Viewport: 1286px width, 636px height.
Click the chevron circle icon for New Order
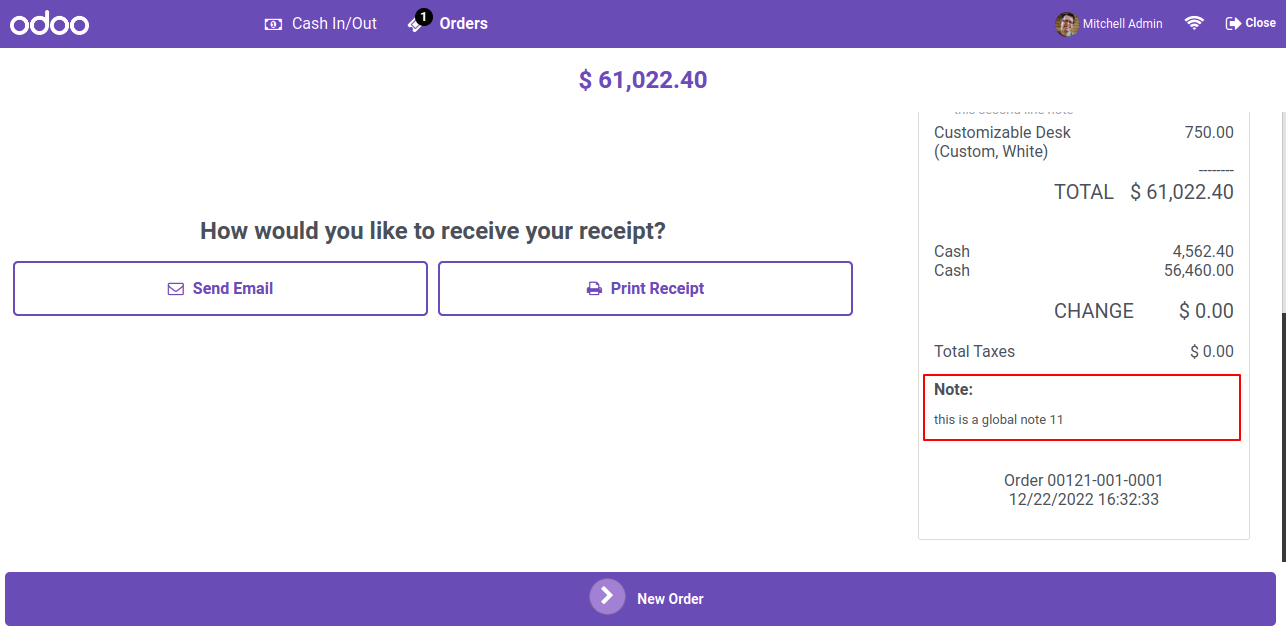(607, 596)
